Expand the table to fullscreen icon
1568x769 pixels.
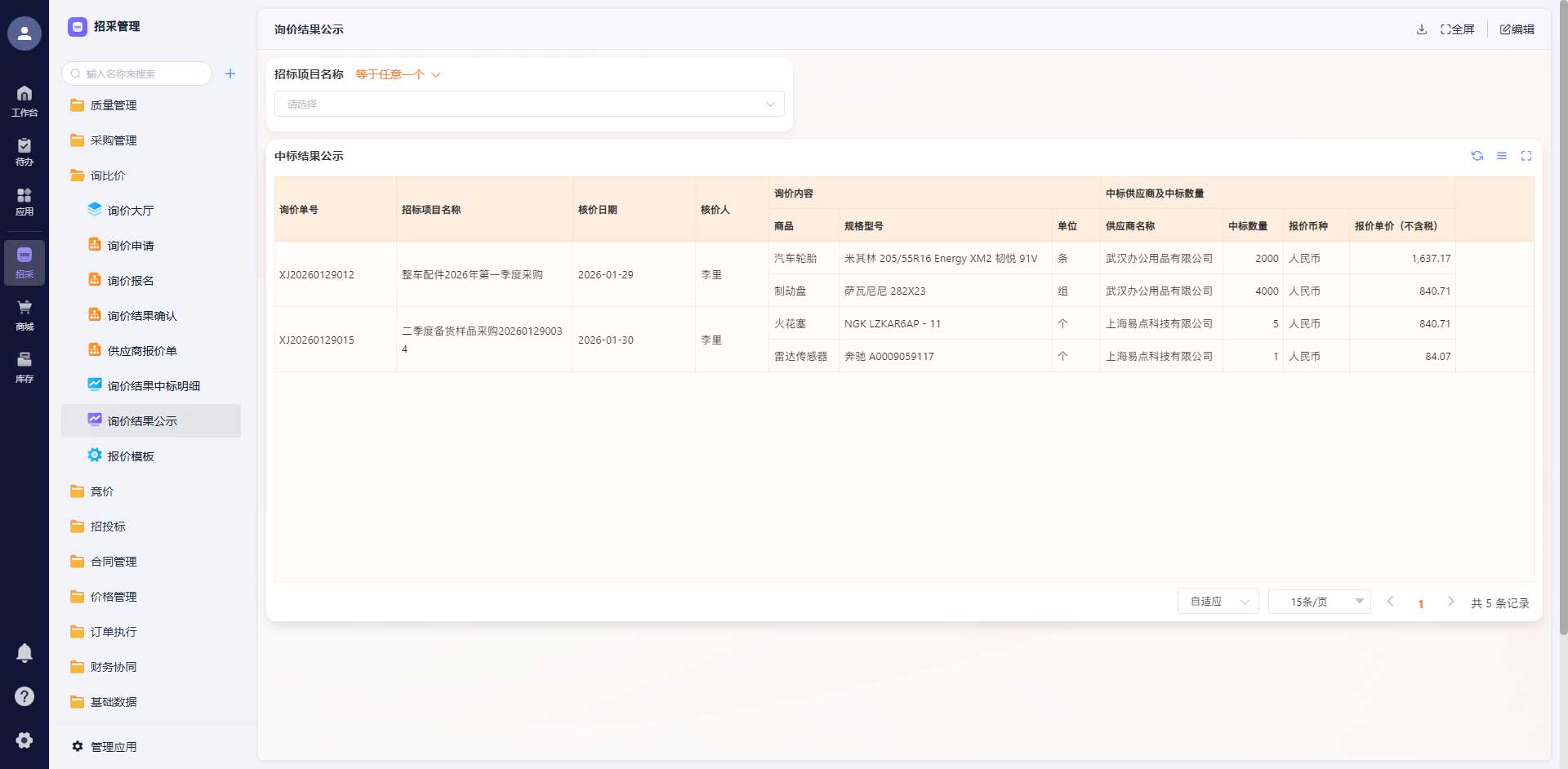1526,156
